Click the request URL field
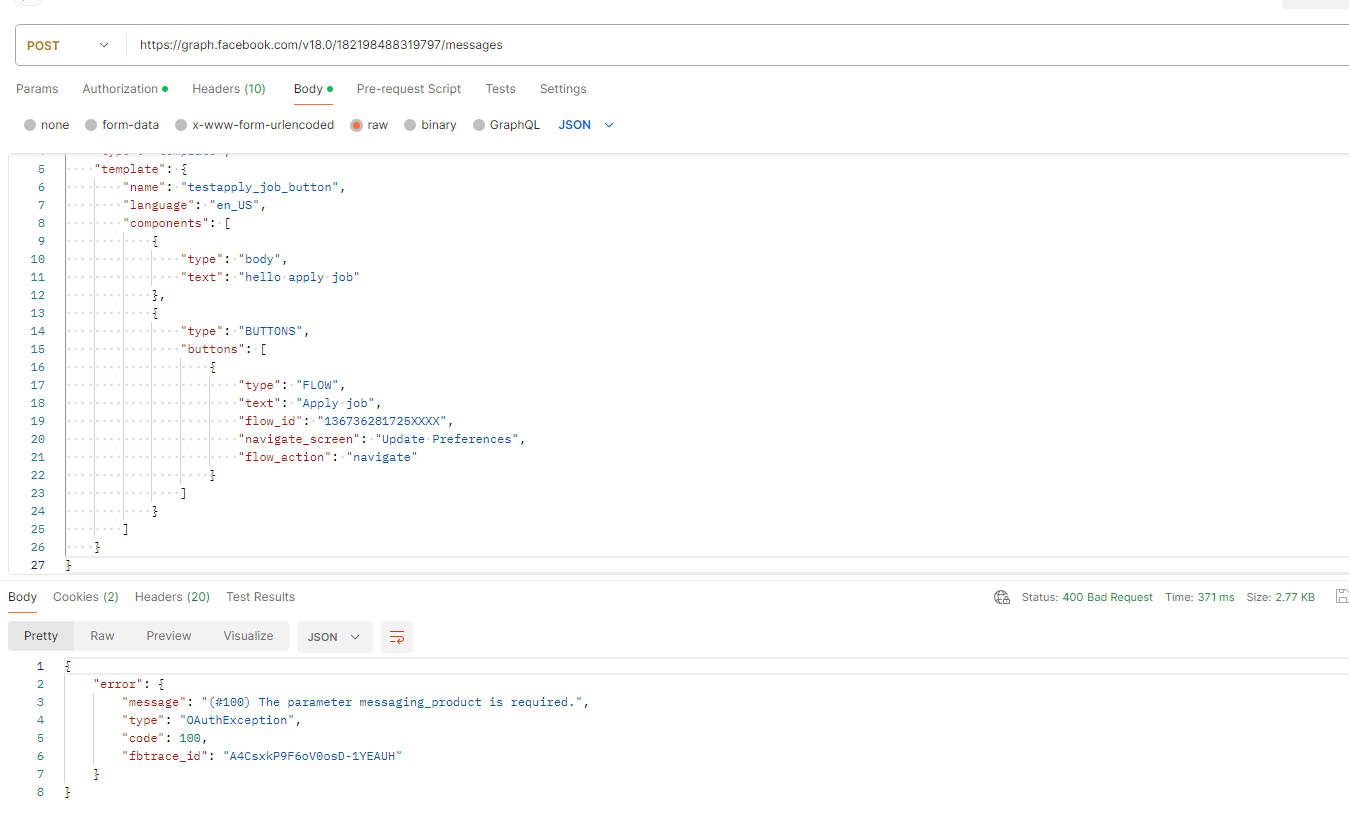Screen dimensions: 1349x839 point(738,45)
